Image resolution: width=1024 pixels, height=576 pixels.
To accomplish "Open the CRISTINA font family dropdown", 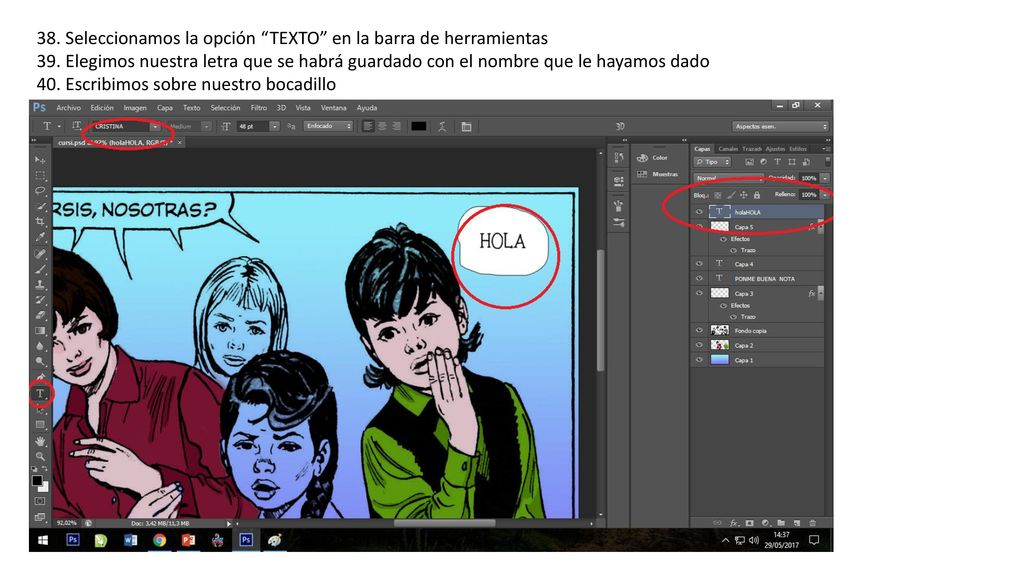I will (155, 126).
